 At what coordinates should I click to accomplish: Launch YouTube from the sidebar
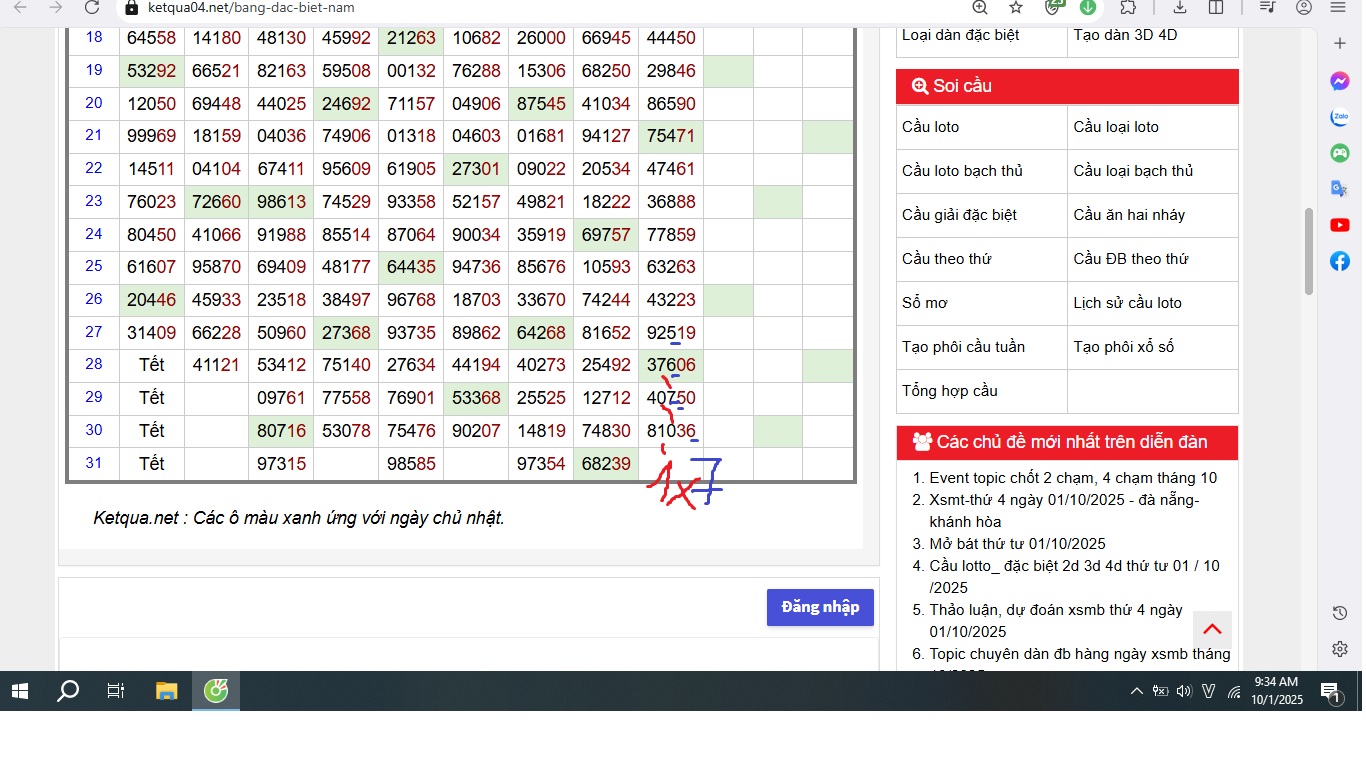point(1340,225)
